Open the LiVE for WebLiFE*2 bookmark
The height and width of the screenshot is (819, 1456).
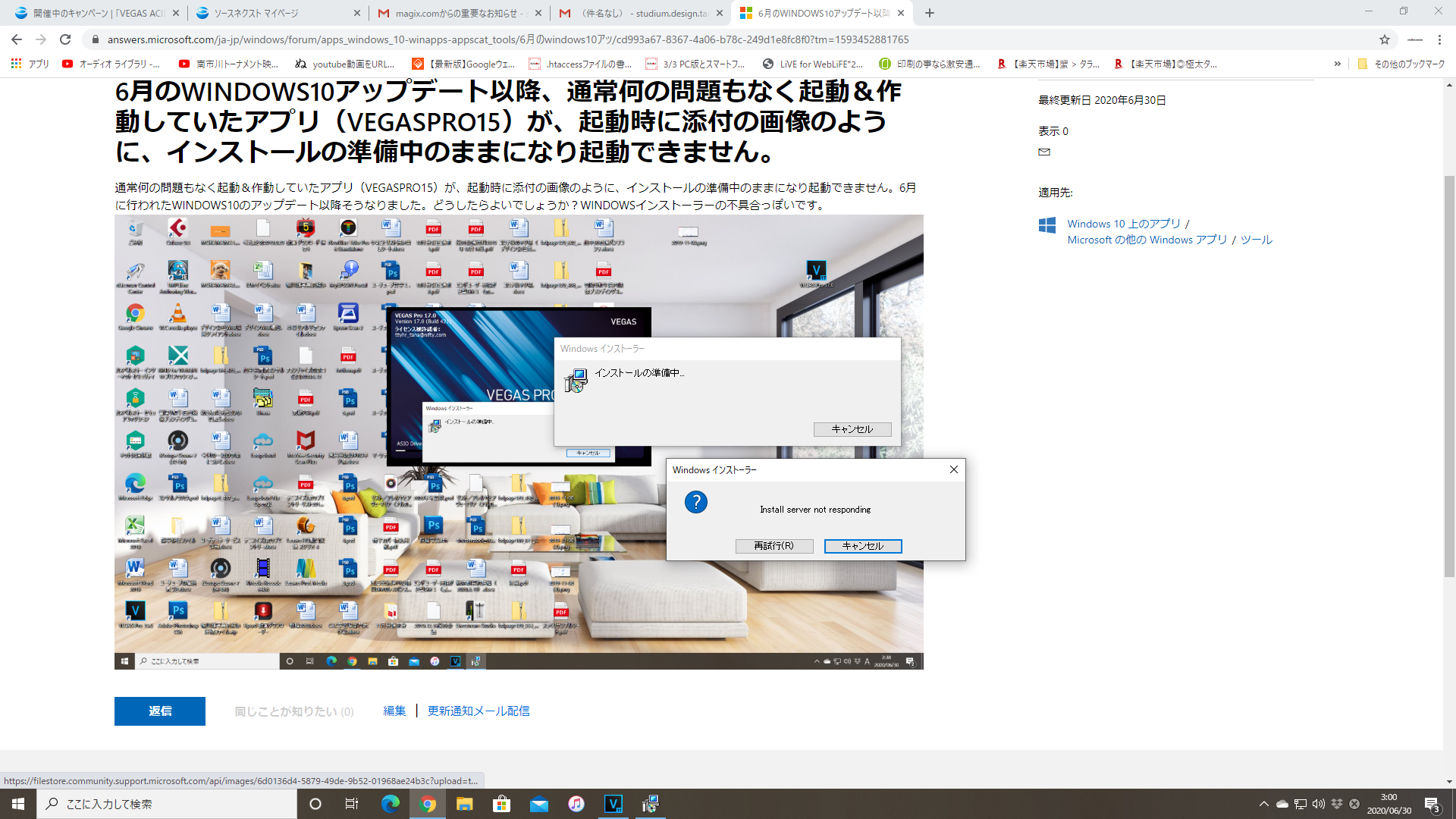click(813, 64)
